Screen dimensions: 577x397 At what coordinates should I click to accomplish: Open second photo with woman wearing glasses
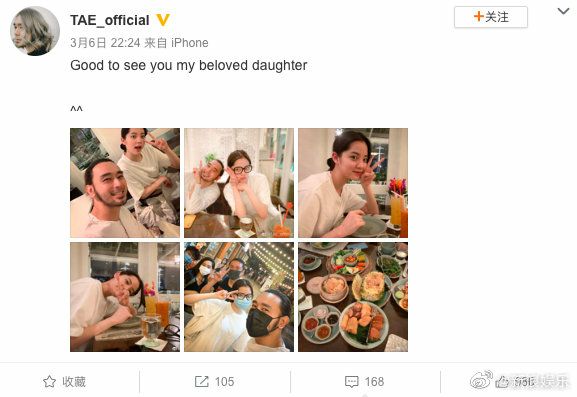(239, 183)
